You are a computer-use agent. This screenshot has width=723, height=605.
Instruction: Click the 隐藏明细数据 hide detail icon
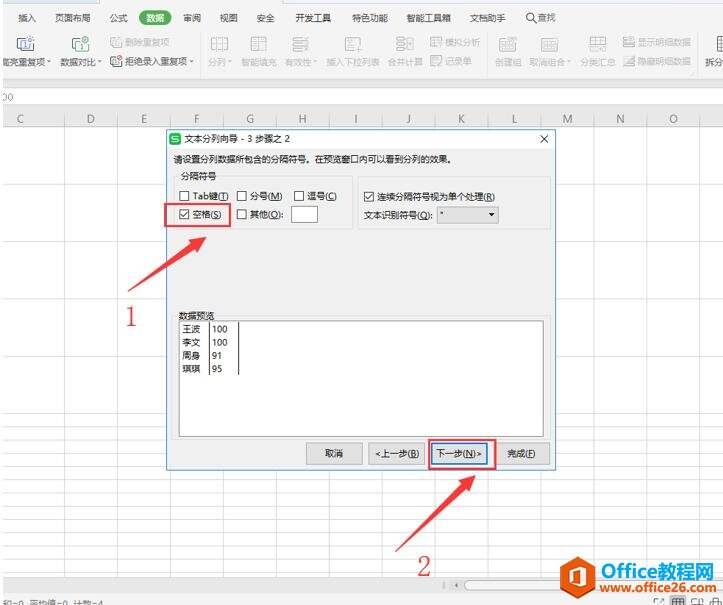click(628, 61)
